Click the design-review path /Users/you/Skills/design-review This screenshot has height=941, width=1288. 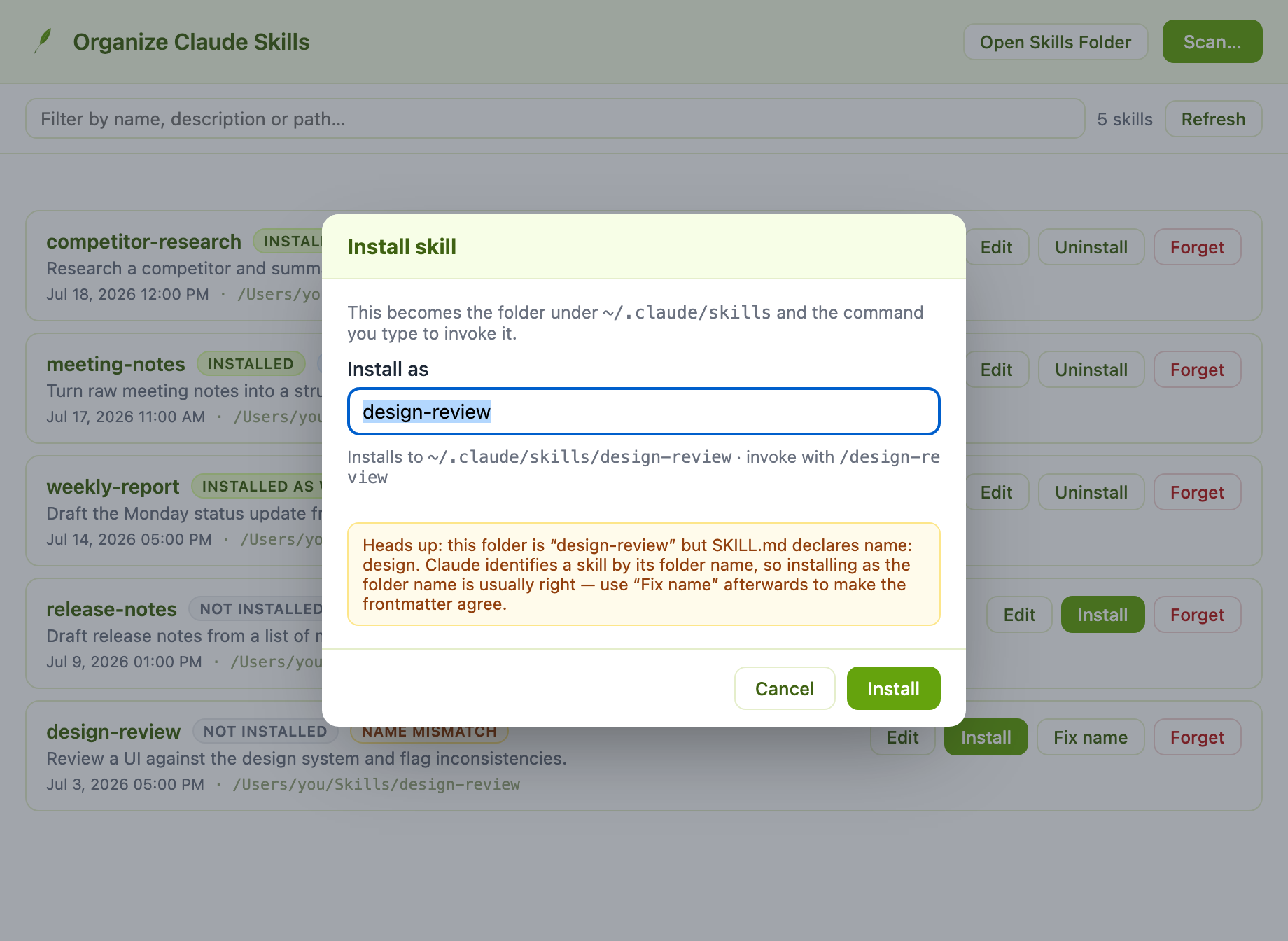377,784
